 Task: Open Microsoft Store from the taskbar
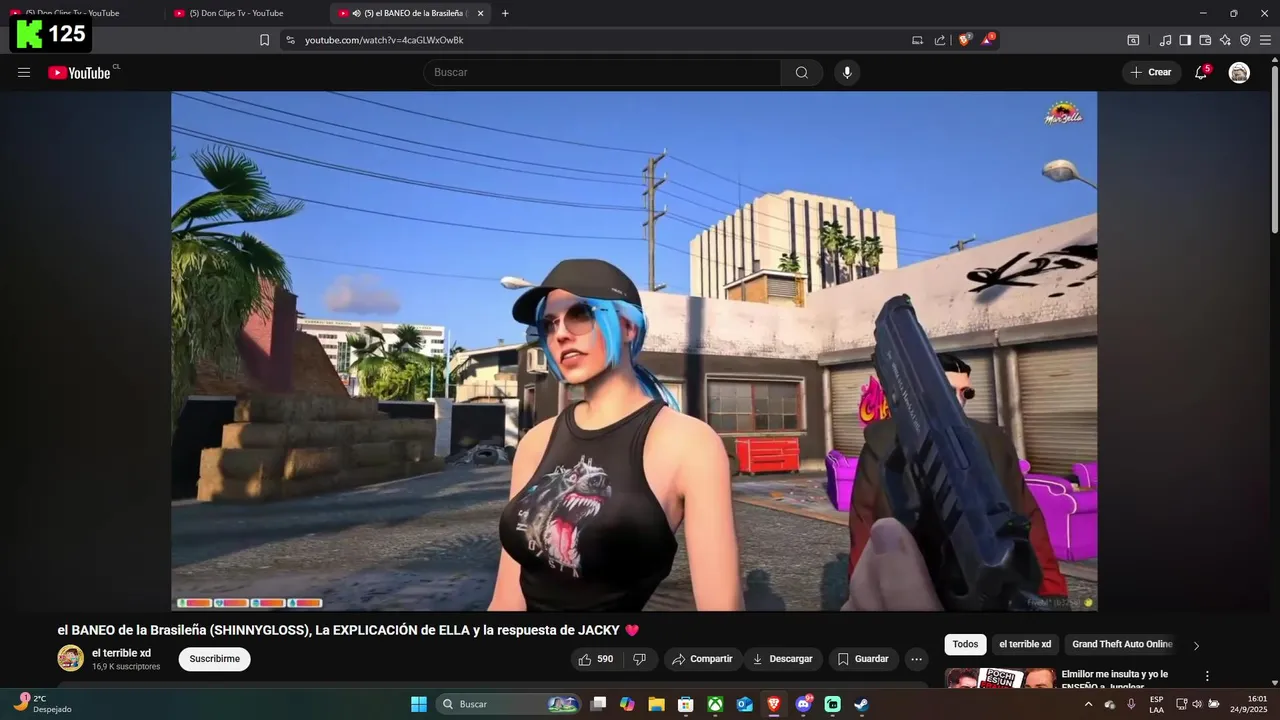click(686, 704)
